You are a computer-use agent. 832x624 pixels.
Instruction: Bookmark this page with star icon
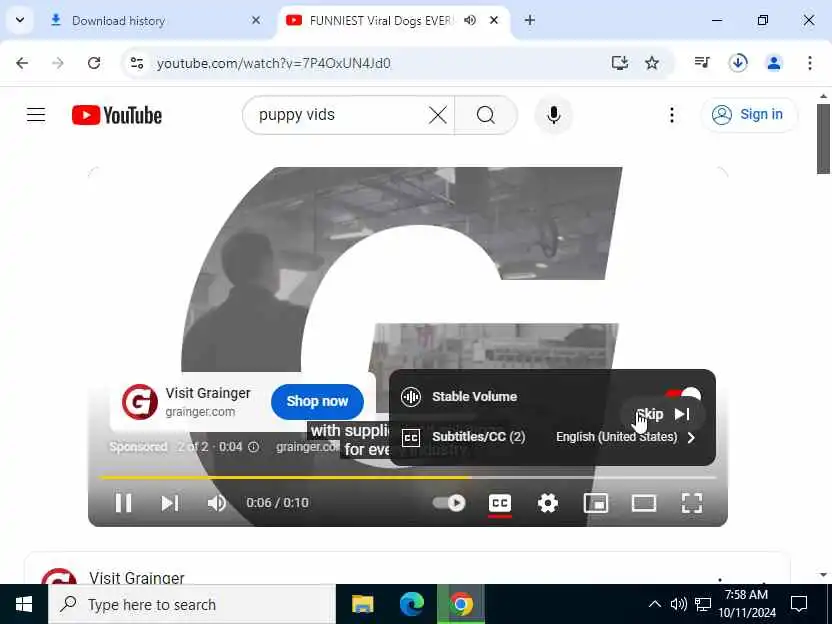(x=652, y=63)
